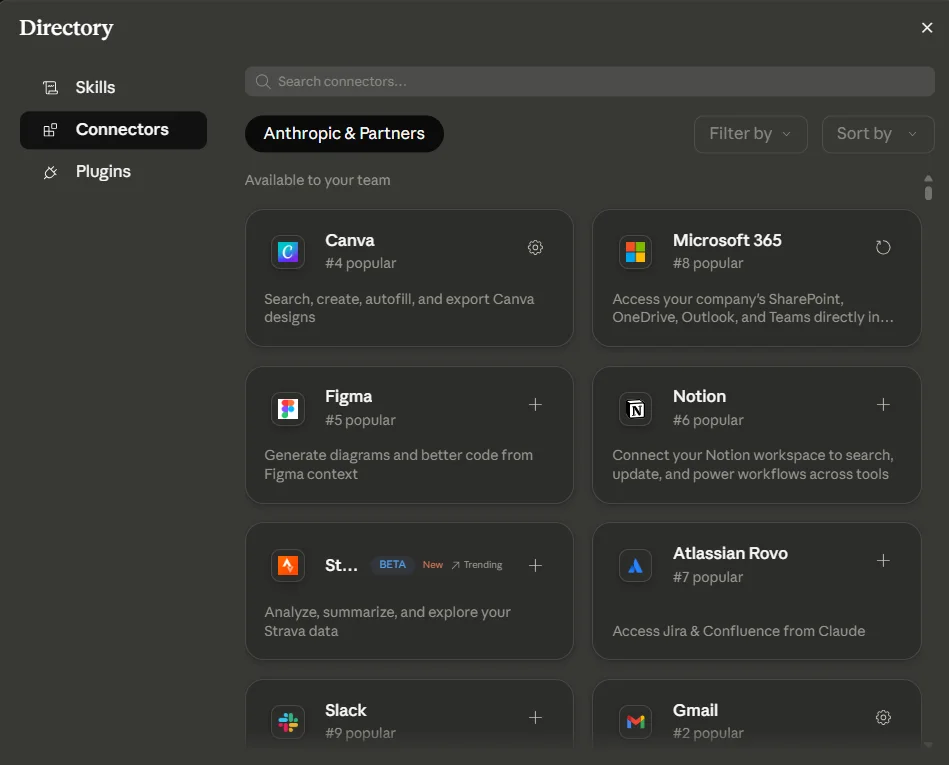Click the Microsoft 365 logo icon
The image size is (949, 765).
click(635, 252)
